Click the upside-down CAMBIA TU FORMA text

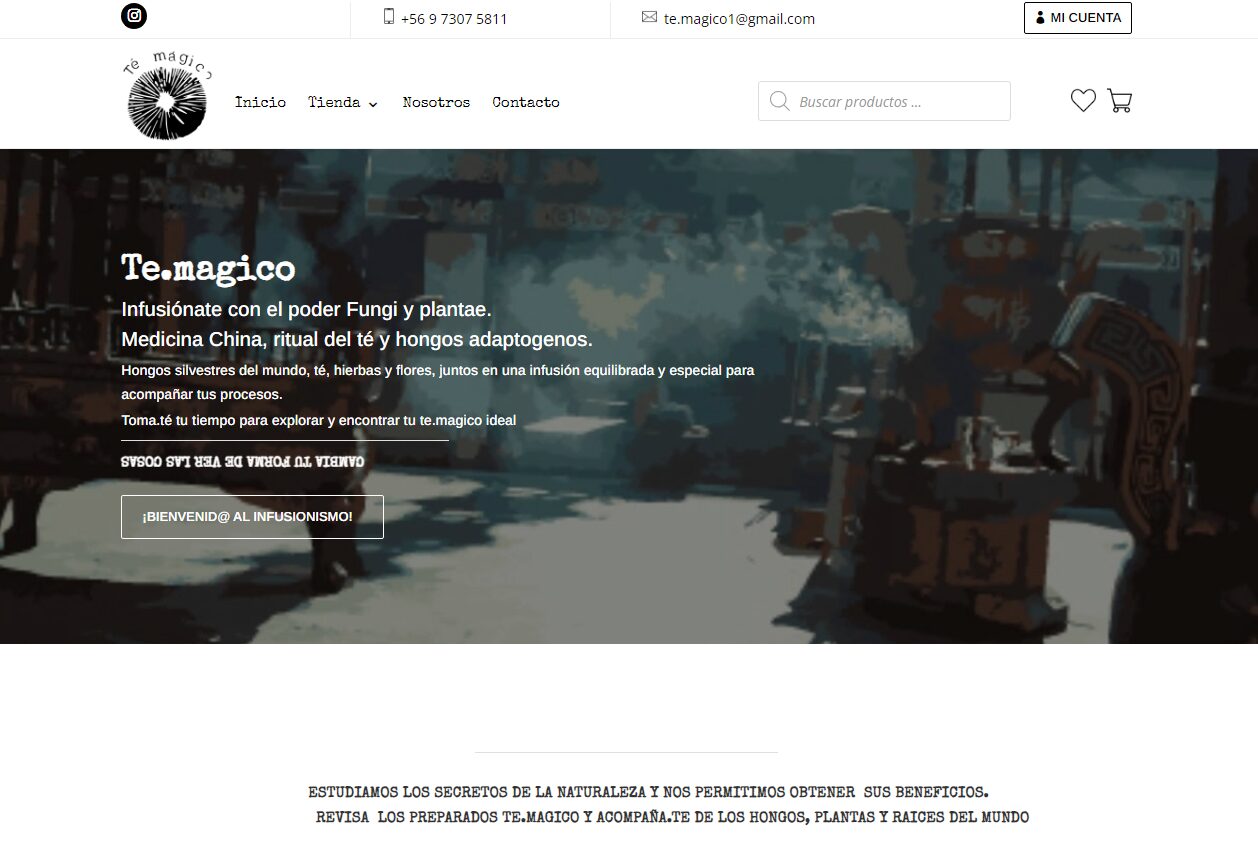click(x=242, y=462)
